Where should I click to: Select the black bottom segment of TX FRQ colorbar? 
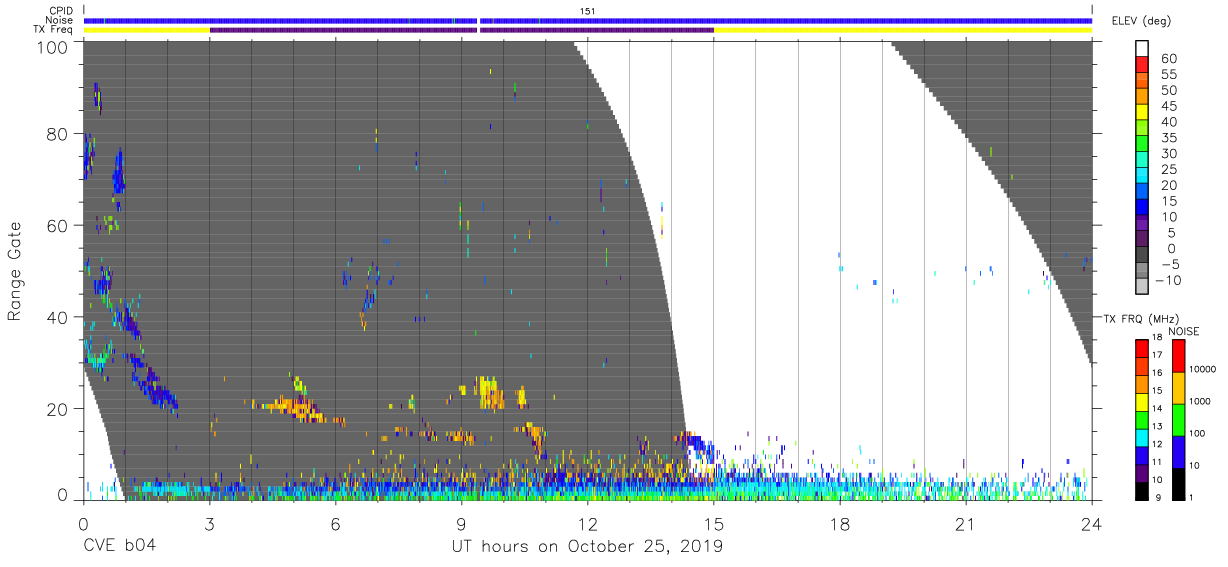[1142, 491]
